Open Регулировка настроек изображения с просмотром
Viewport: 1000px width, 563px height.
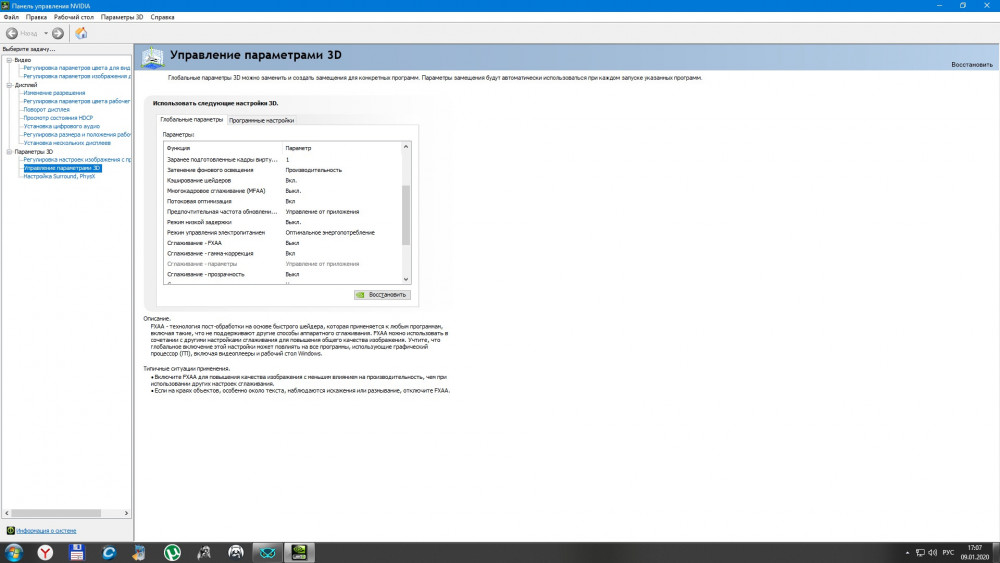[77, 160]
